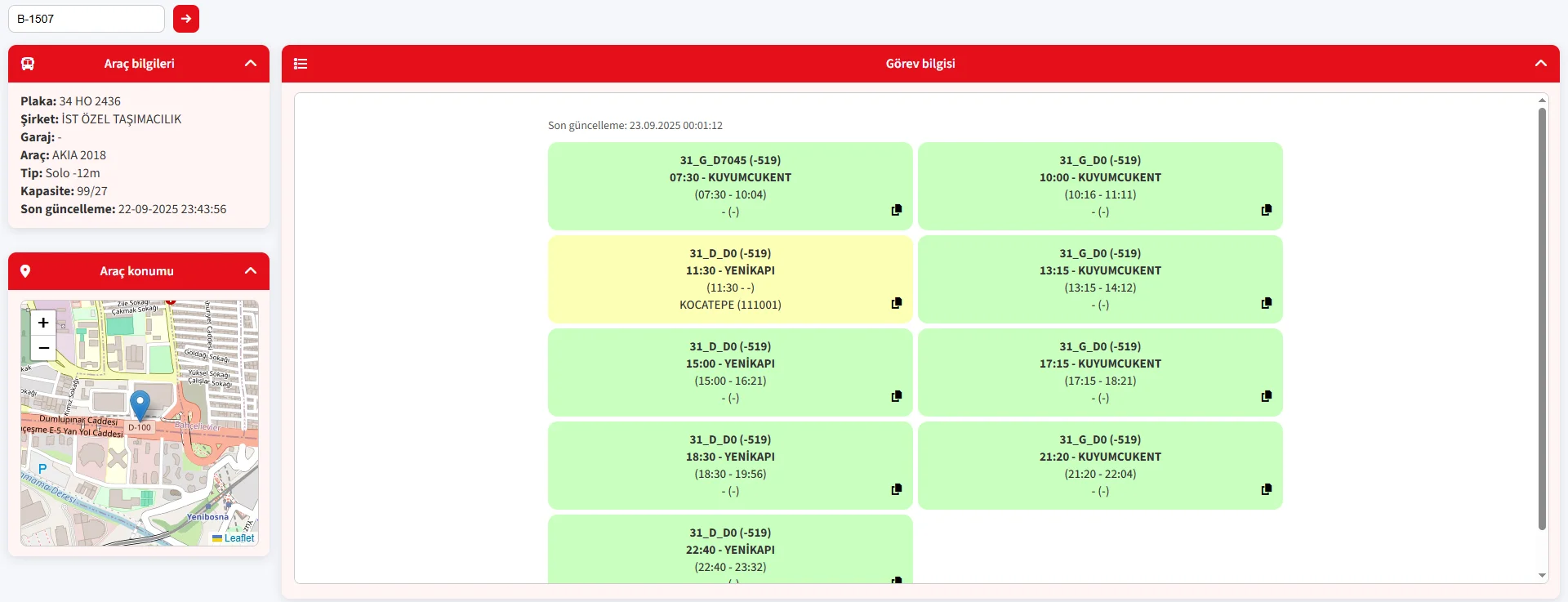This screenshot has width=1568, height=602.
Task: Copy the 07:30 KUYUMCUKENT task card
Action: 897,210
